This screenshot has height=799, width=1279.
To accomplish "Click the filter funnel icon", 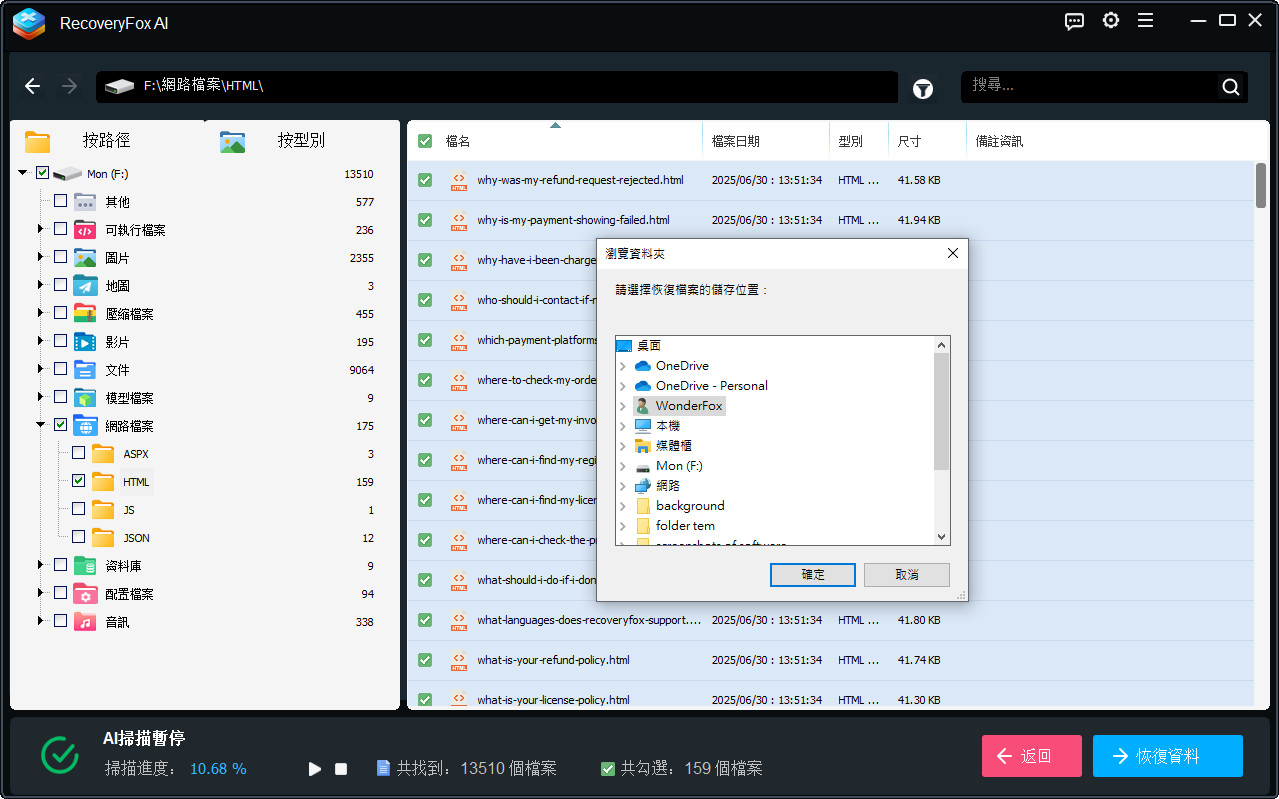I will pos(922,89).
